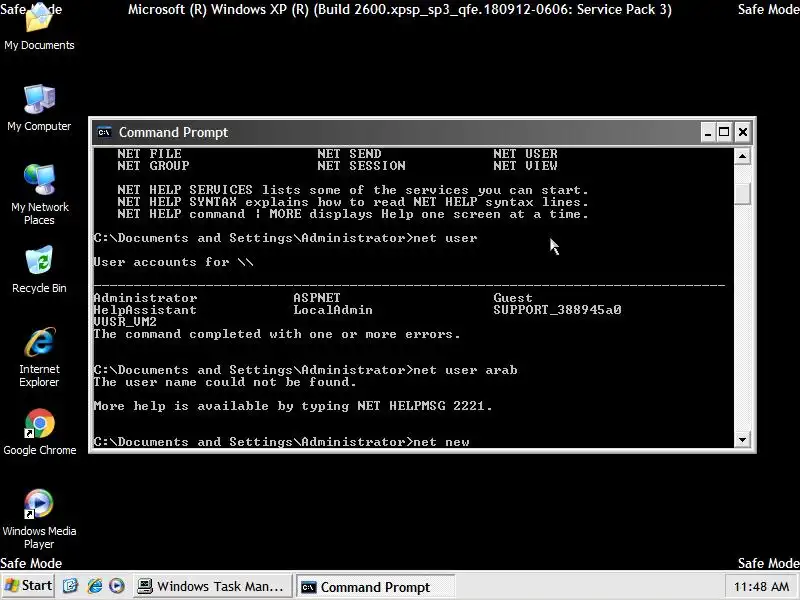The height and width of the screenshot is (600, 800).
Task: Click the scrollbar down arrow in Command Prompt
Action: [742, 440]
